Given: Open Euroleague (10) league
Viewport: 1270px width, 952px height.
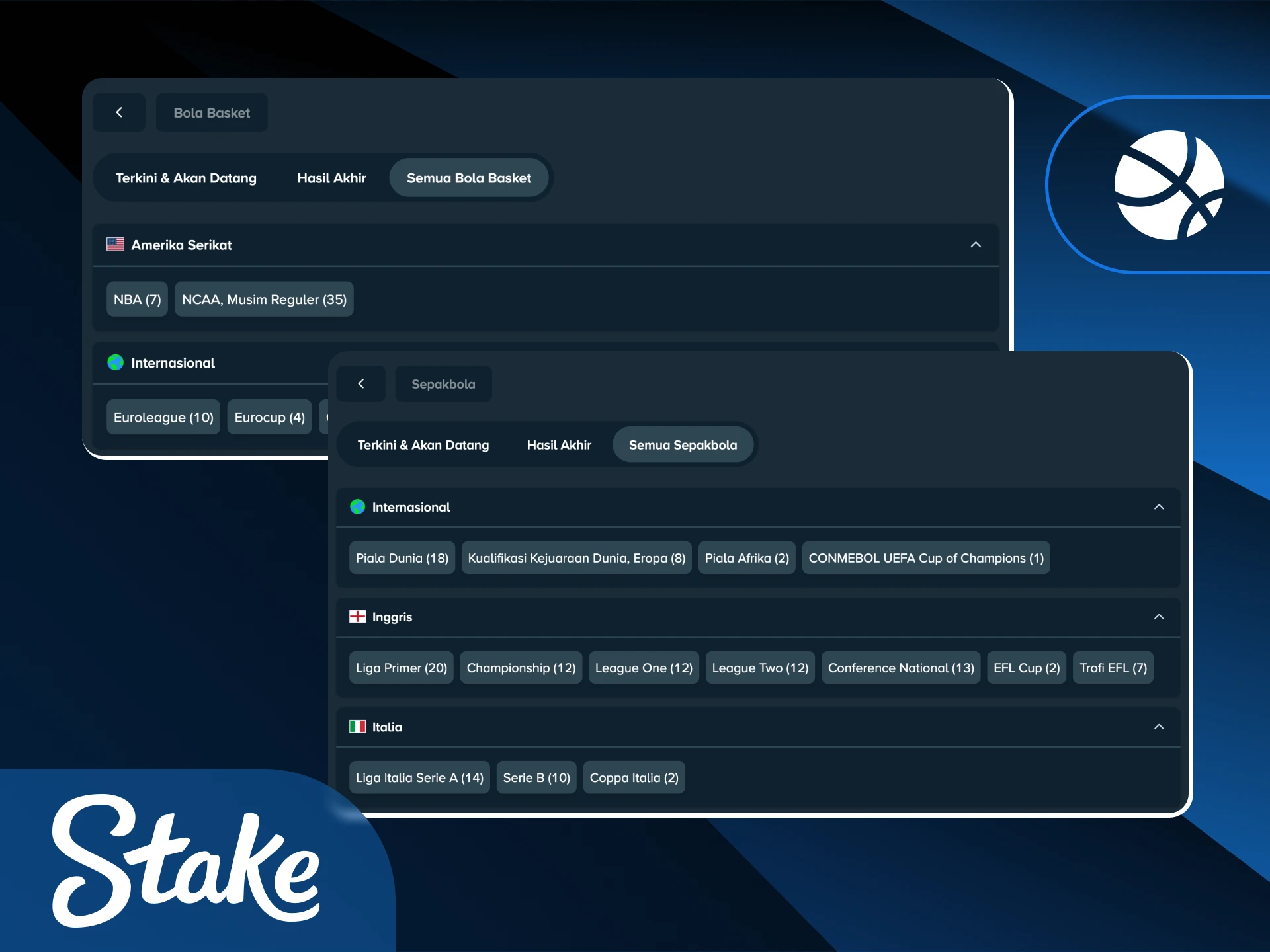Looking at the screenshot, I should point(163,417).
